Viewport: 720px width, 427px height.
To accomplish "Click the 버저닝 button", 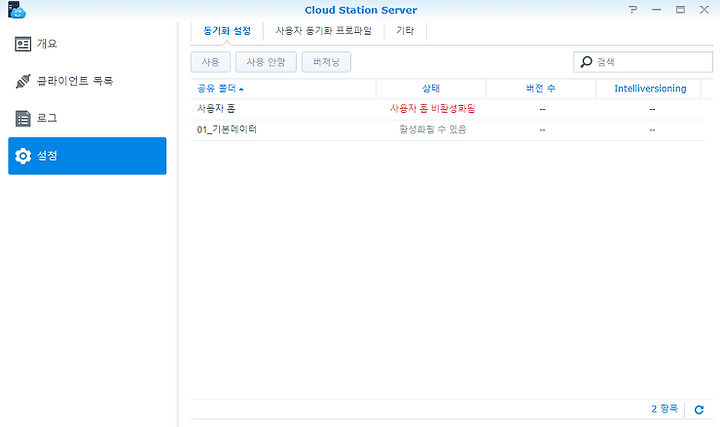I will (x=326, y=62).
